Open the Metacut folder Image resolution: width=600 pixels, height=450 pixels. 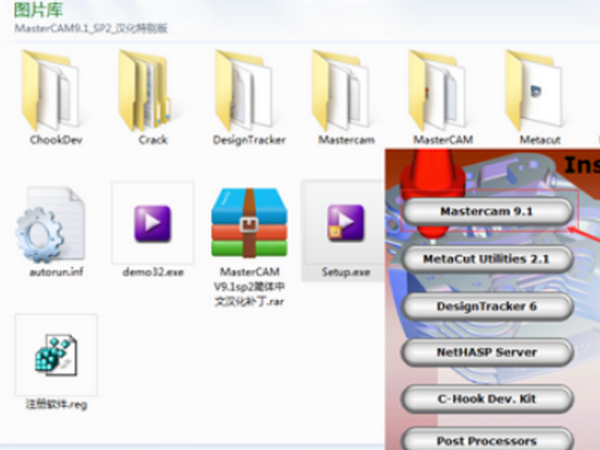(x=533, y=90)
